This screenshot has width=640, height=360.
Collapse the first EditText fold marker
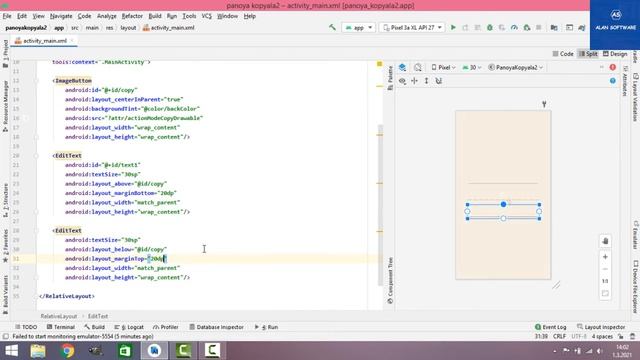pyautogui.click(x=36, y=156)
